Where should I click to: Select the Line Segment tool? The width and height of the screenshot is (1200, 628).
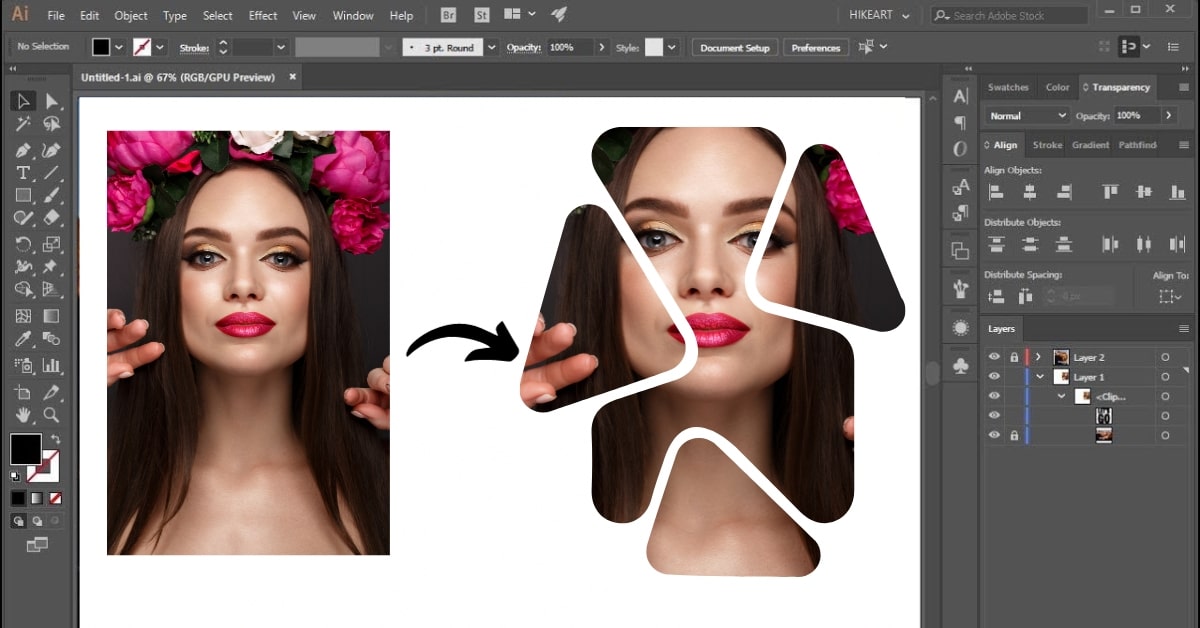click(x=51, y=173)
